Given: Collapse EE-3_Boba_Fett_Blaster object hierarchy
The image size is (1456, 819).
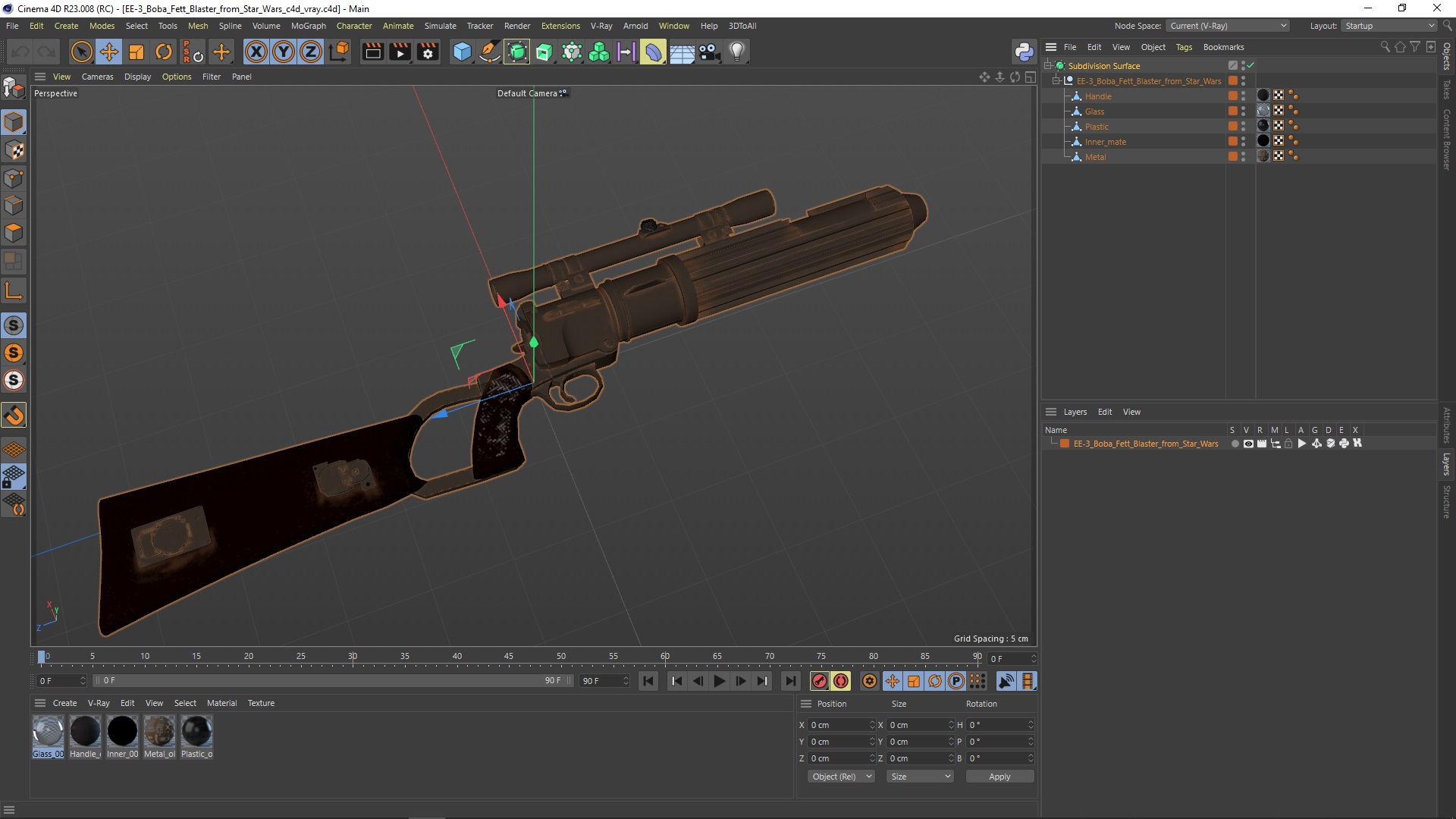Looking at the screenshot, I should pos(1056,80).
